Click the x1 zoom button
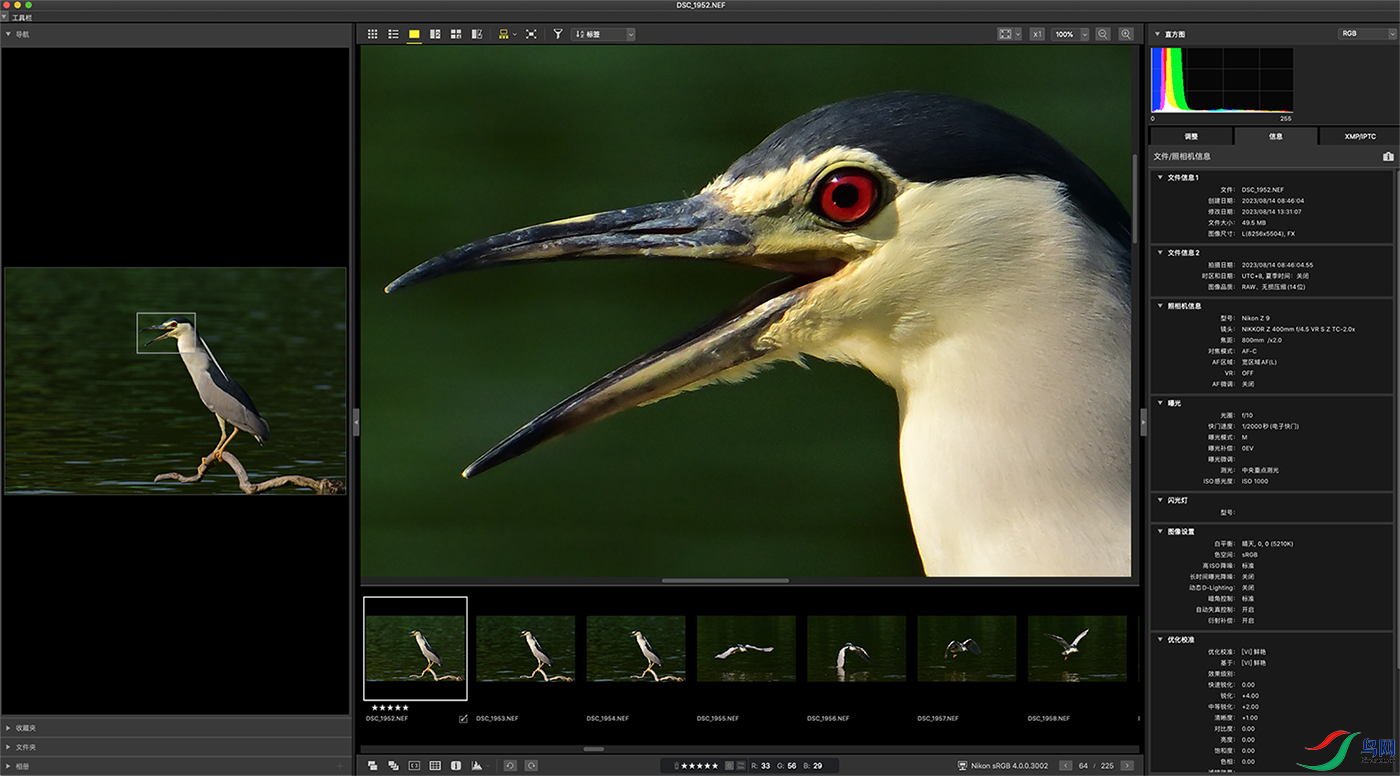 pos(1037,34)
